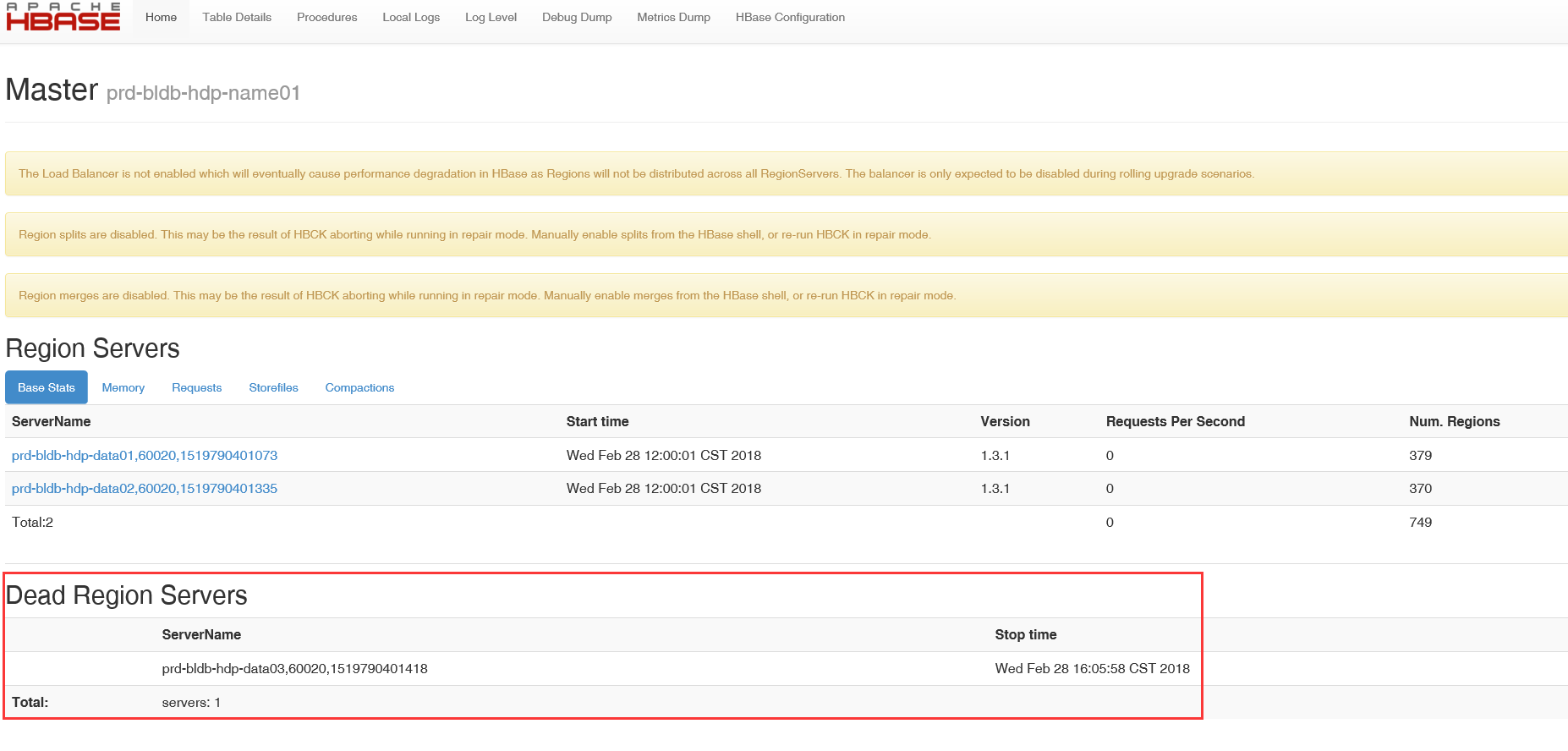Image resolution: width=1568 pixels, height=751 pixels.
Task: Click the Apache HBase logo
Action: (x=63, y=17)
